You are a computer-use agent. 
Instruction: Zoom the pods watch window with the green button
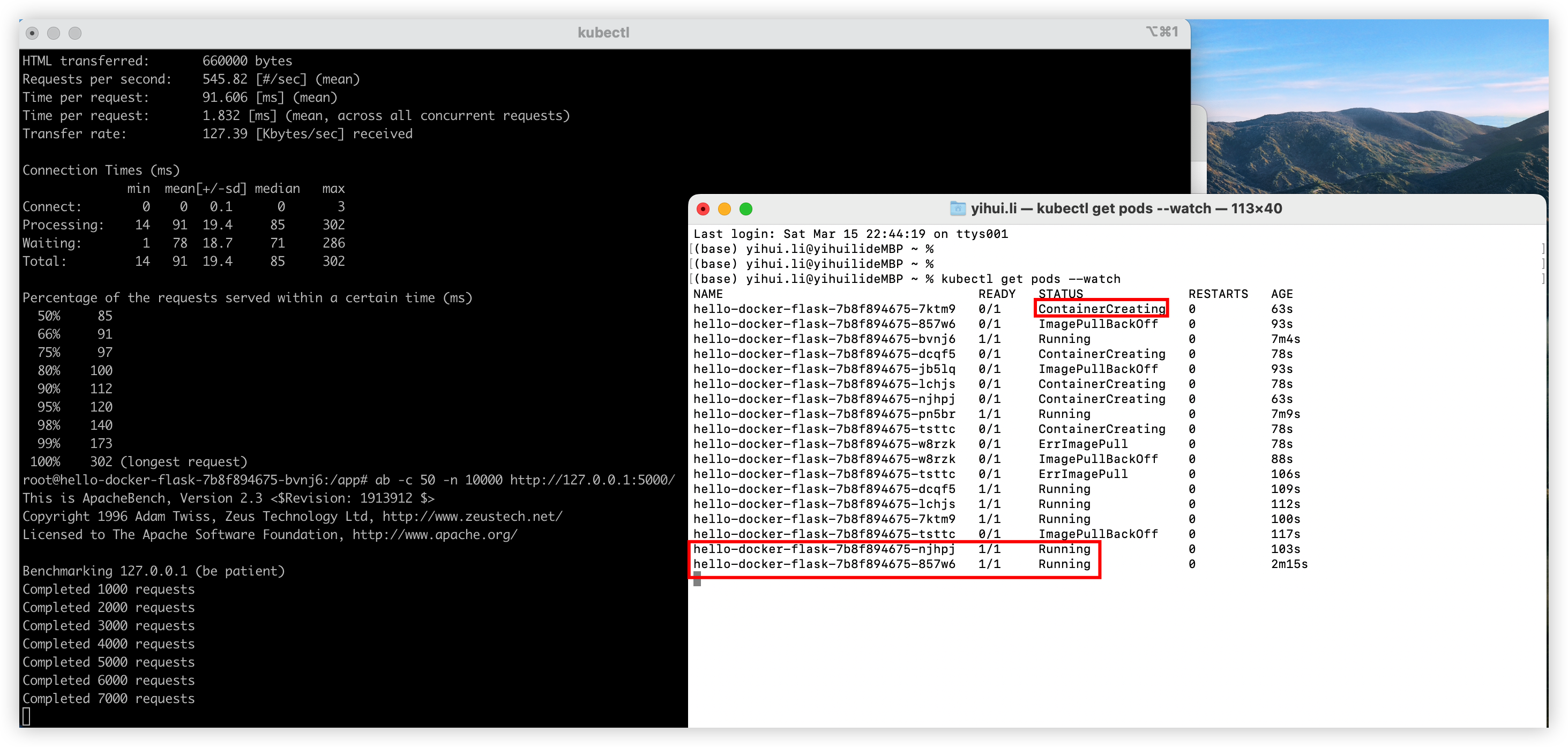[745, 210]
